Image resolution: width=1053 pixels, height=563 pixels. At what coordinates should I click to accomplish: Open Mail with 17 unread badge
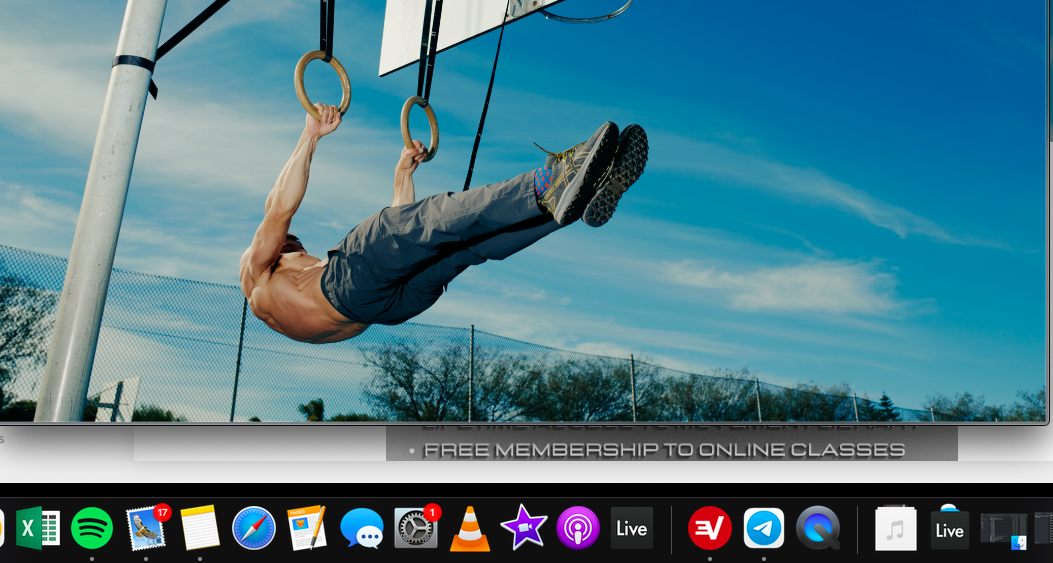[x=146, y=527]
